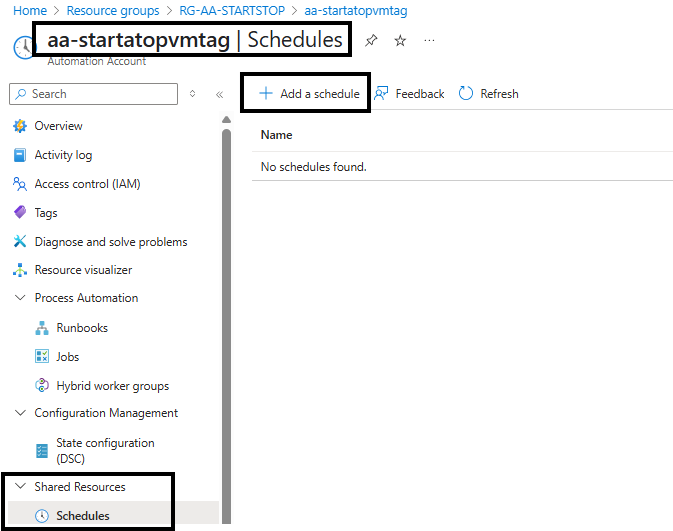The image size is (673, 531).
Task: Select Hybrid worker groups menu item
Action: (x=112, y=386)
